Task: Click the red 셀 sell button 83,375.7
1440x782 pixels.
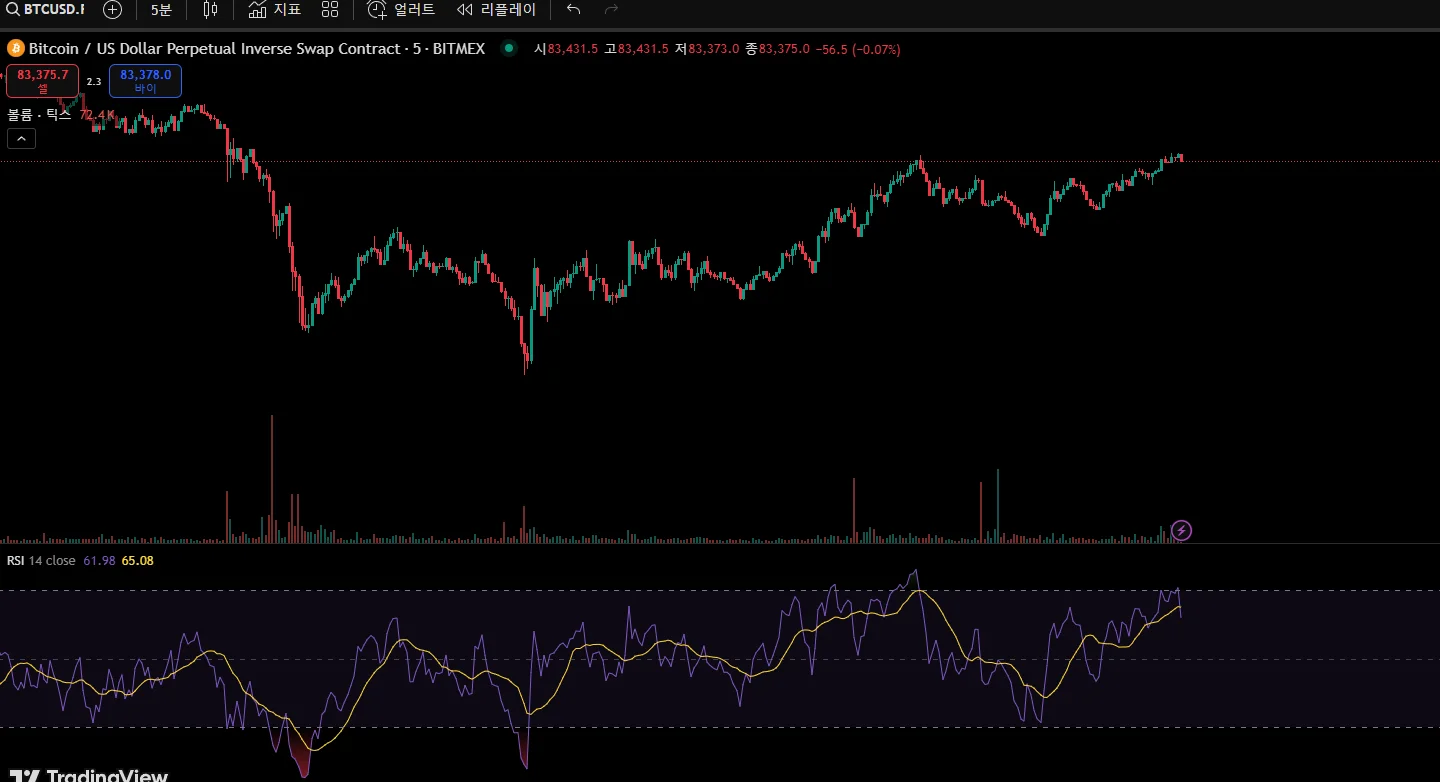Action: (43, 80)
